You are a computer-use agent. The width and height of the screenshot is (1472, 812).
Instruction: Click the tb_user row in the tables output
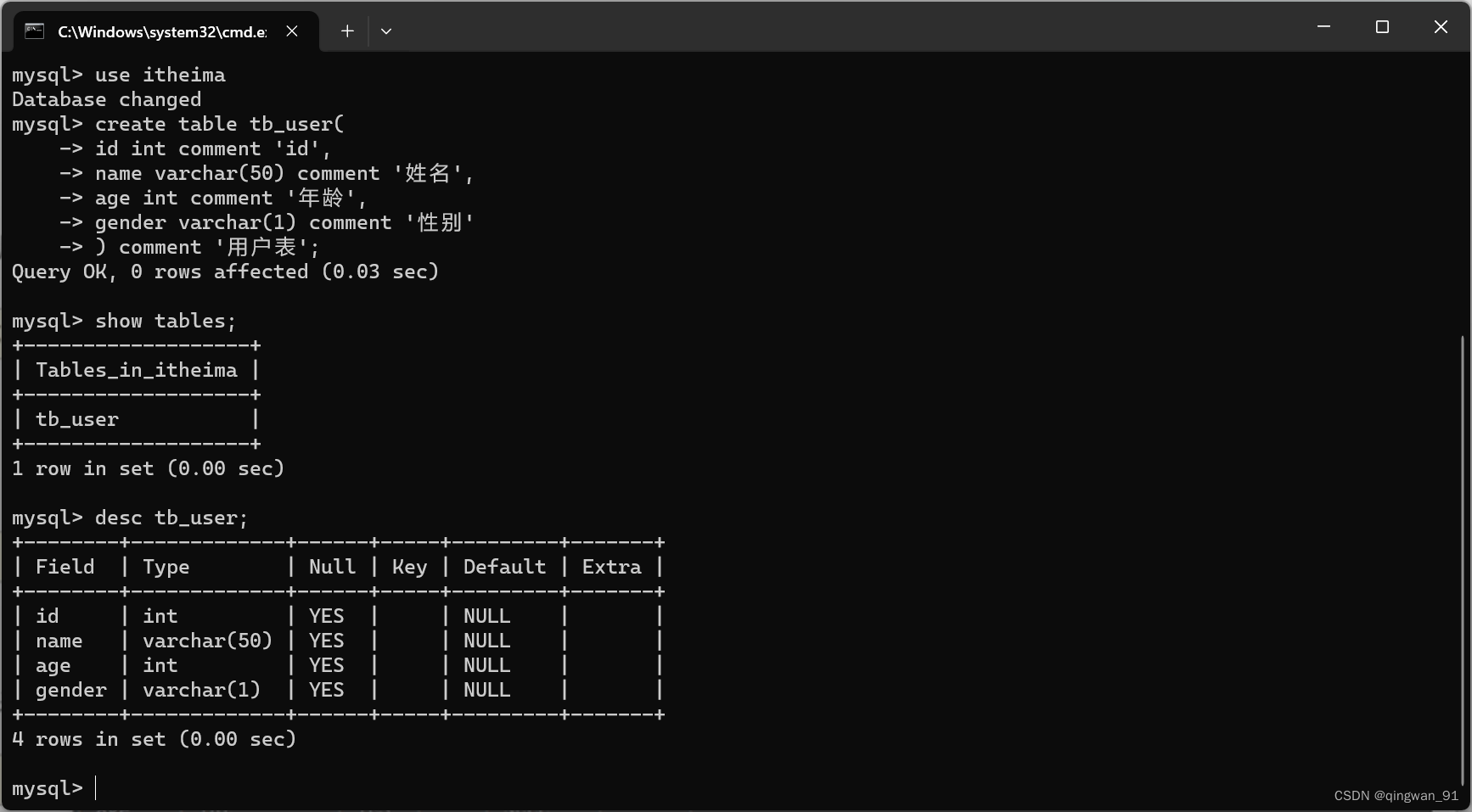pos(76,418)
